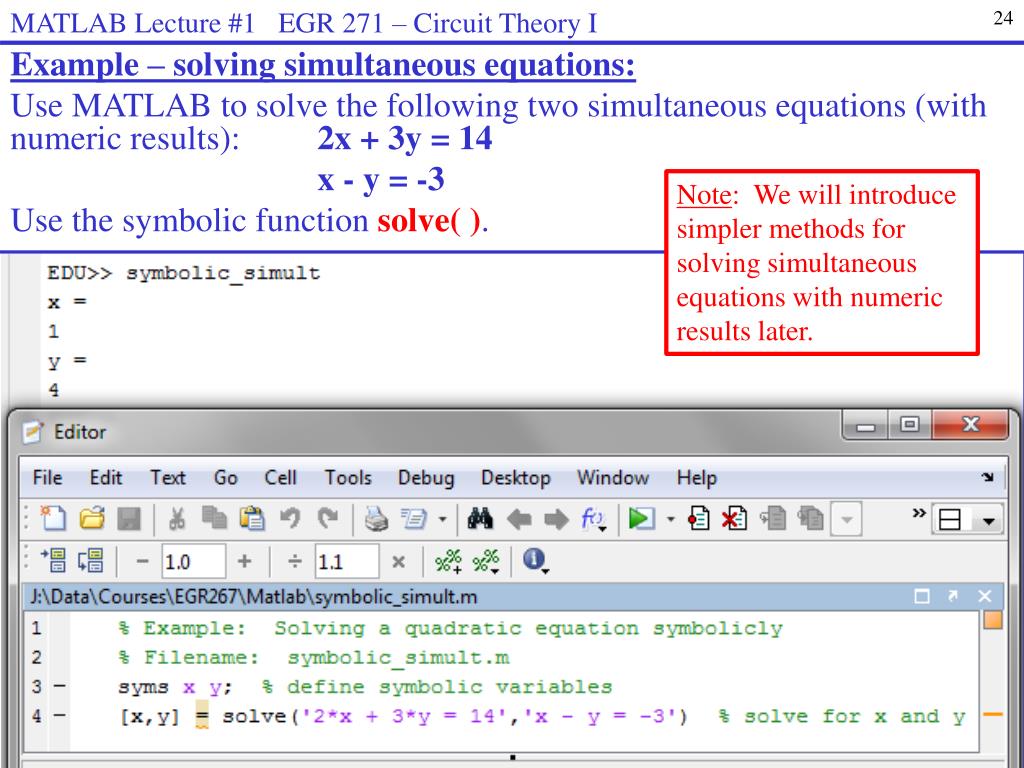Image resolution: width=1024 pixels, height=768 pixels.
Task: Click the comment text on line 1
Action: pos(450,628)
